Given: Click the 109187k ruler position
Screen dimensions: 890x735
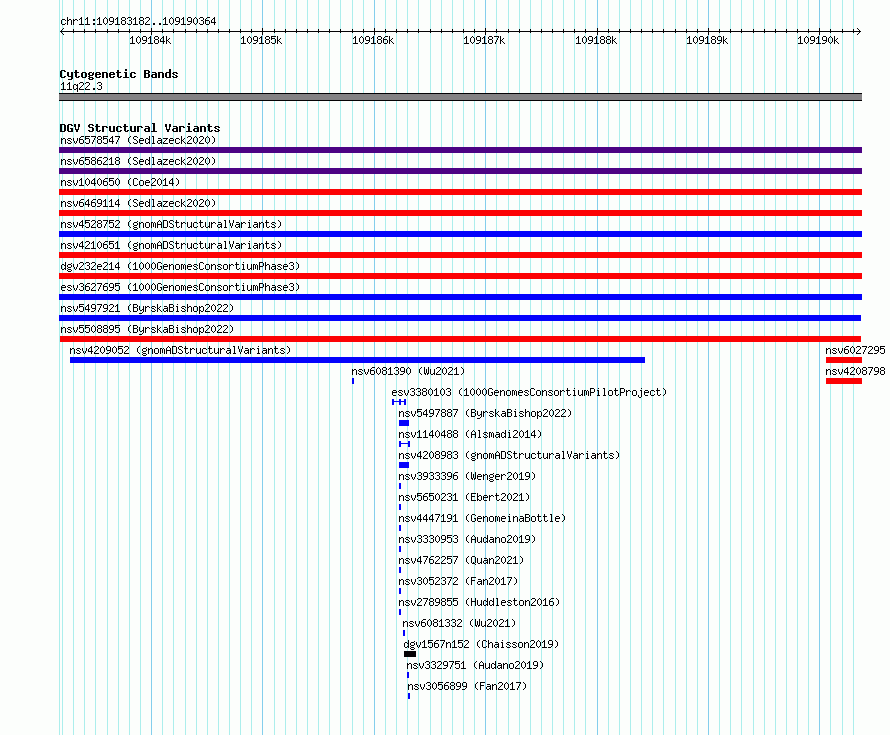Looking at the screenshot, I should 484,40.
